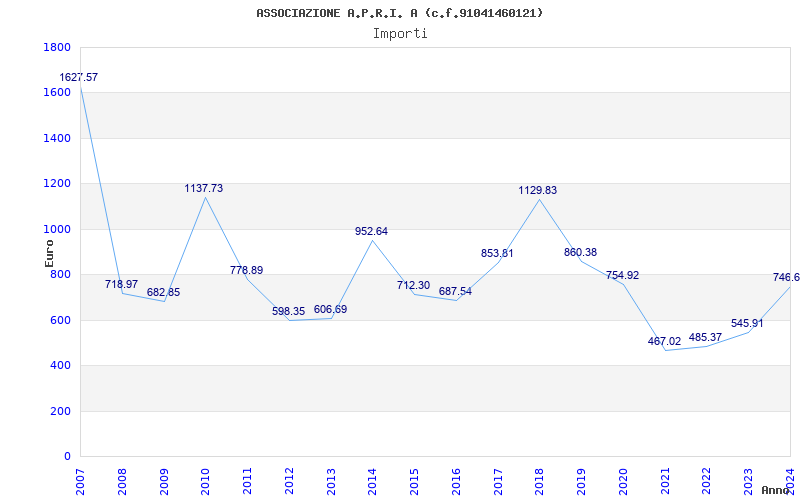
Task: Click the 2023 x-axis year
Action: [748, 481]
